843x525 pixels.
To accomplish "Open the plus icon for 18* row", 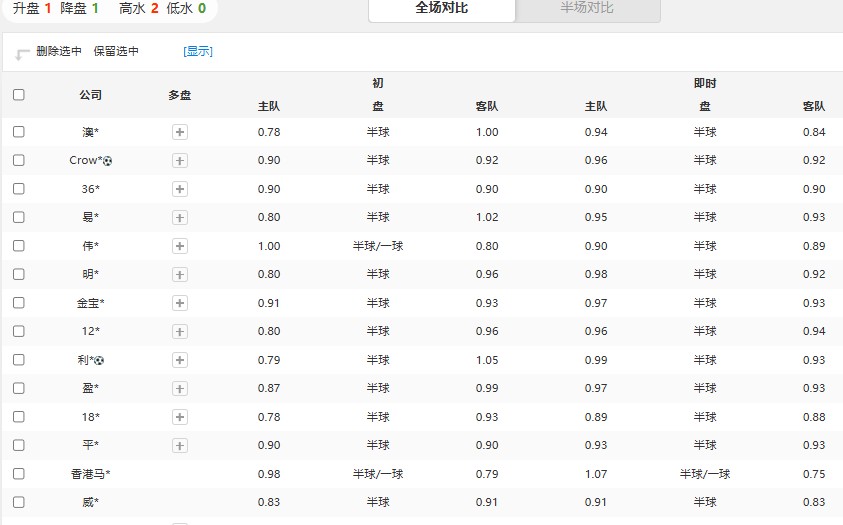I will pos(180,417).
